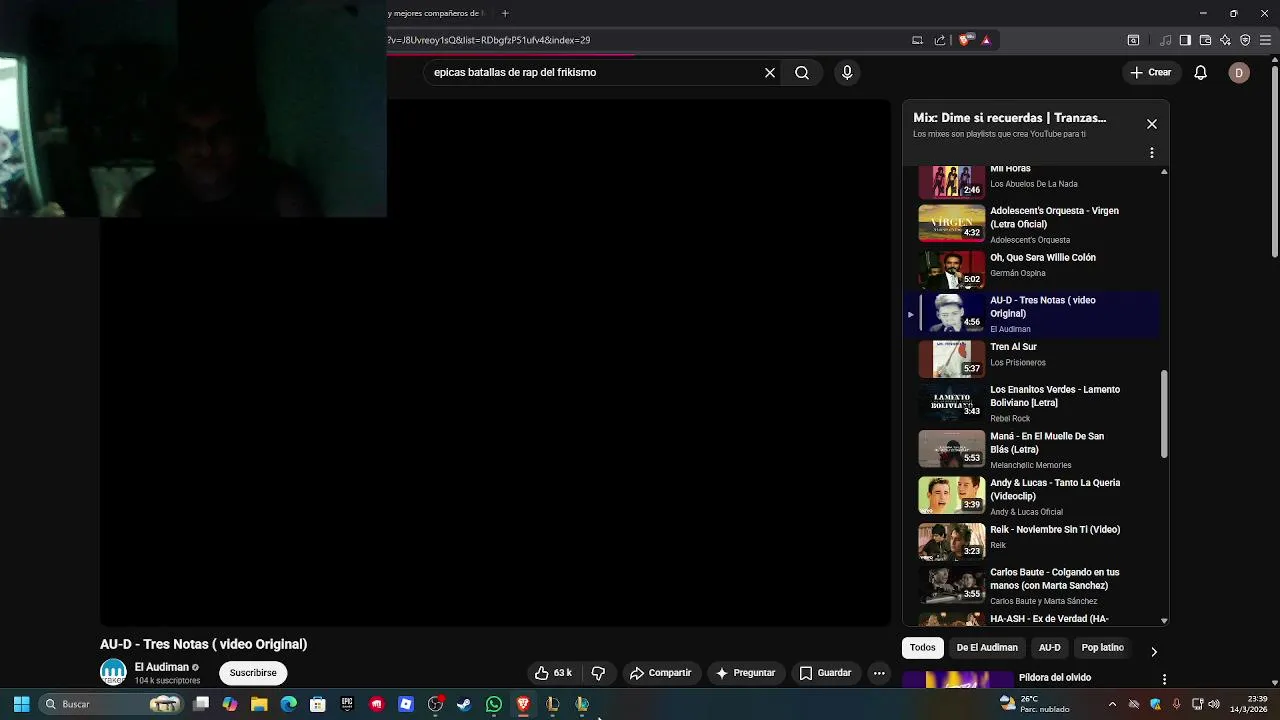The width and height of the screenshot is (1280, 720).
Task: Click the Preguntar button
Action: (744, 673)
